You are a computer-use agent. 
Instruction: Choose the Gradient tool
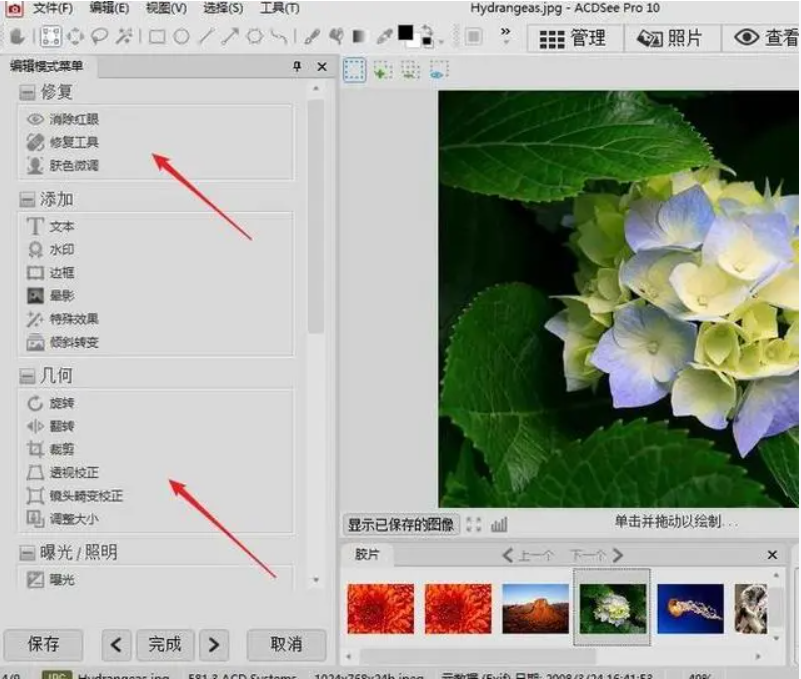pos(359,37)
